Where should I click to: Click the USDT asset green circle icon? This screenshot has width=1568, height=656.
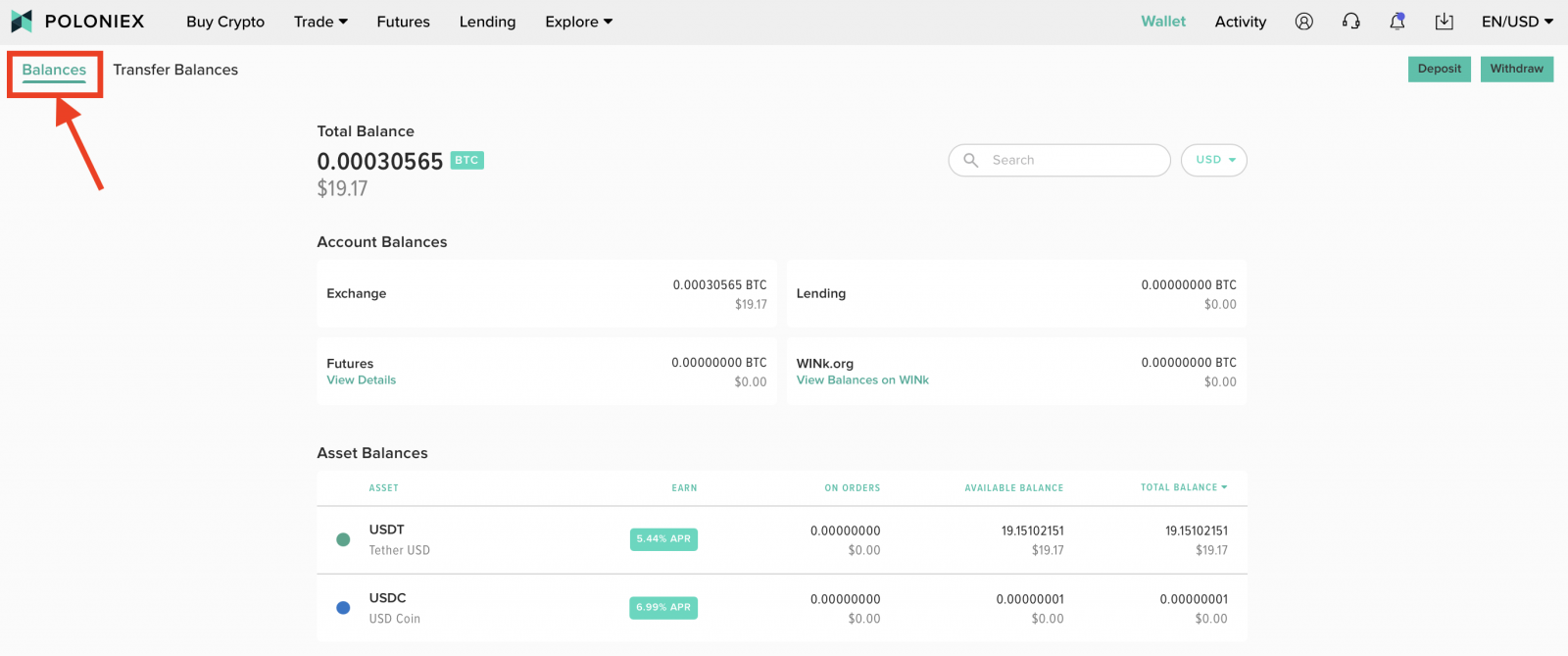coord(343,539)
